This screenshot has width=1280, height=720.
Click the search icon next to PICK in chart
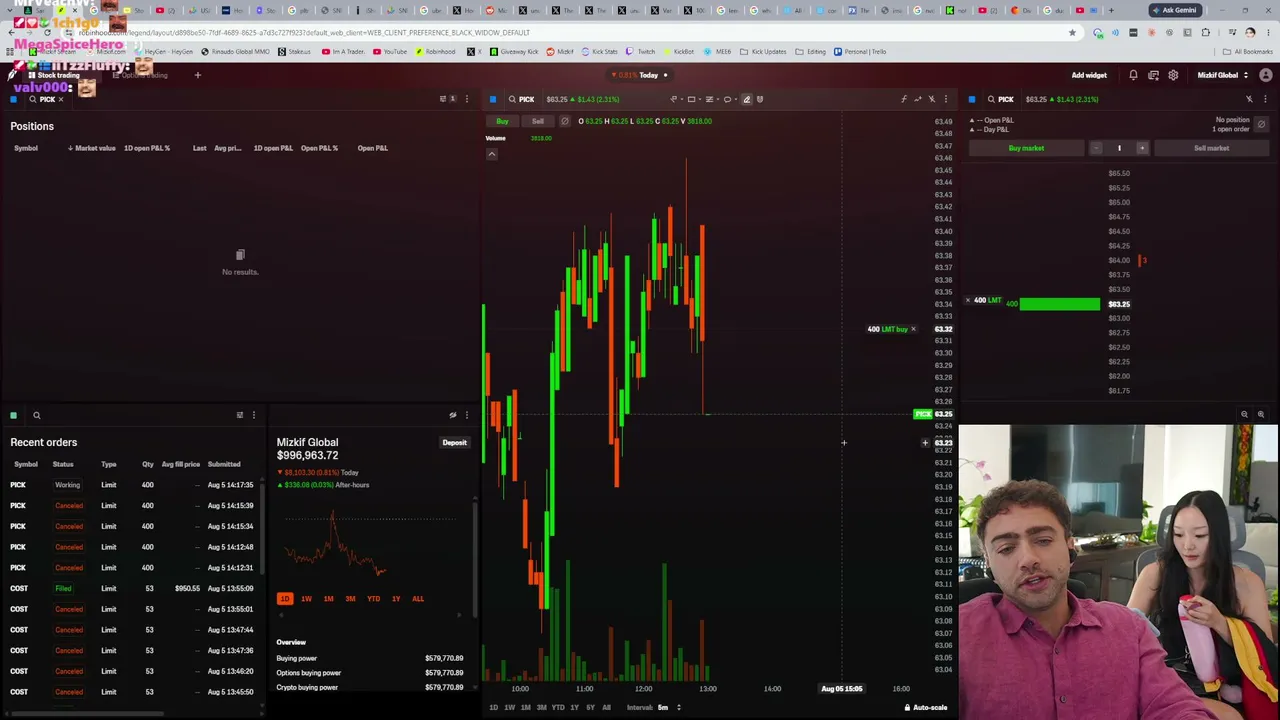click(x=512, y=99)
